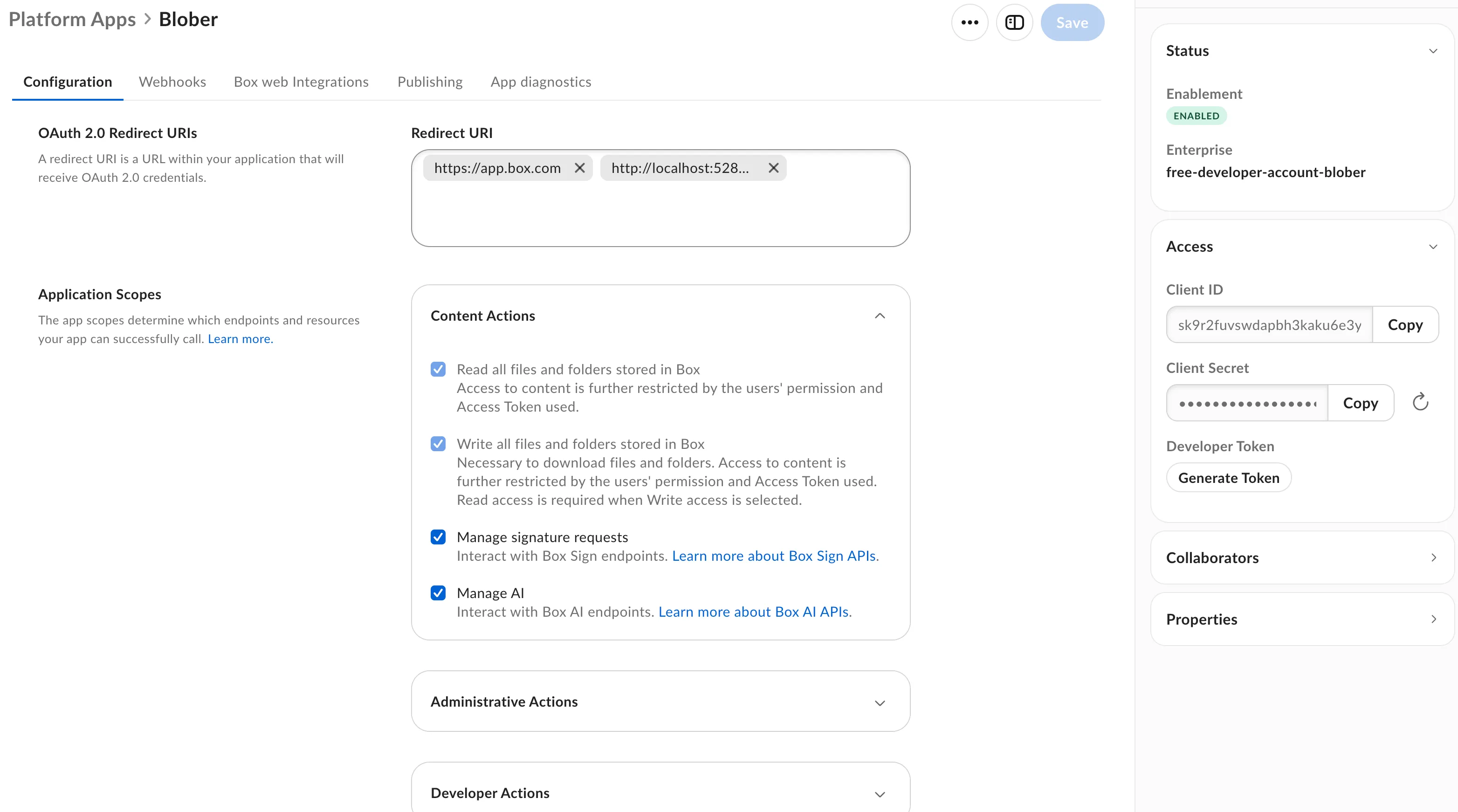This screenshot has height=812, width=1458.
Task: Open the three-dot more options menu
Action: tap(970, 23)
